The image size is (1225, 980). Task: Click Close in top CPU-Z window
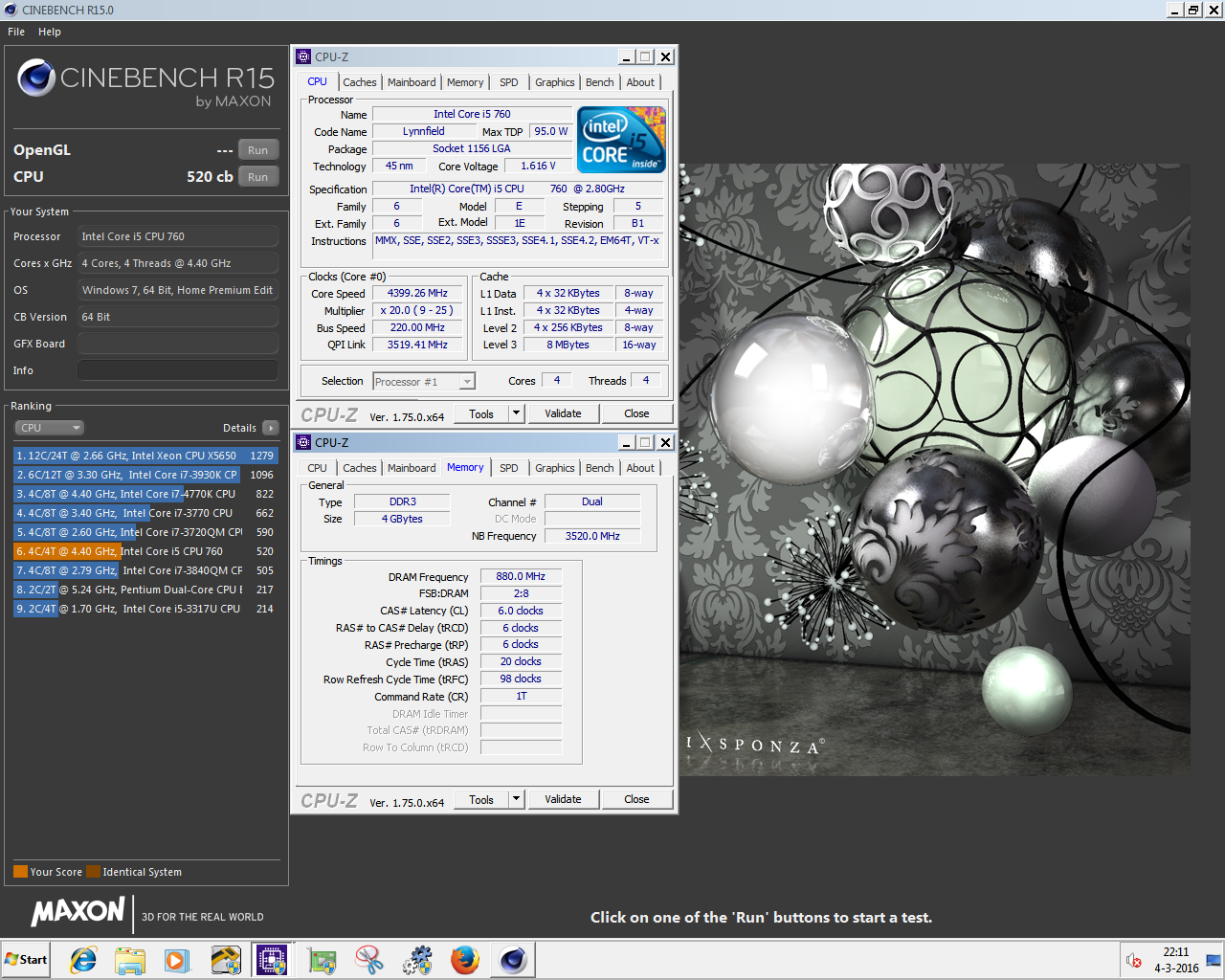click(x=636, y=413)
